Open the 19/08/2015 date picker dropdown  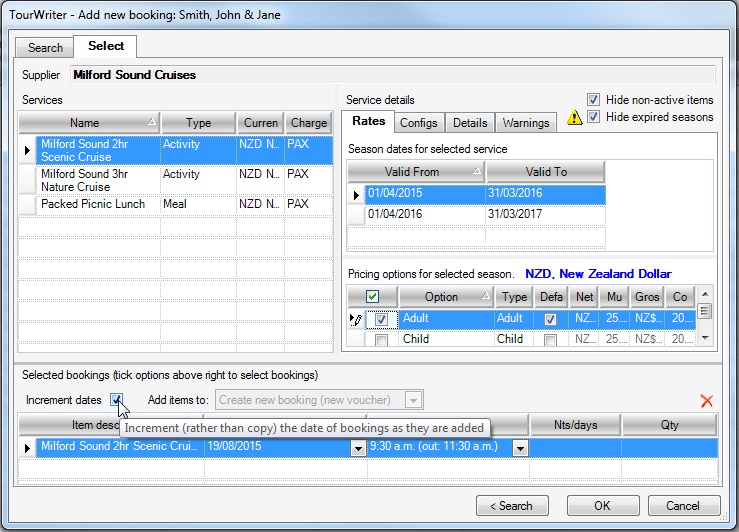[358, 448]
